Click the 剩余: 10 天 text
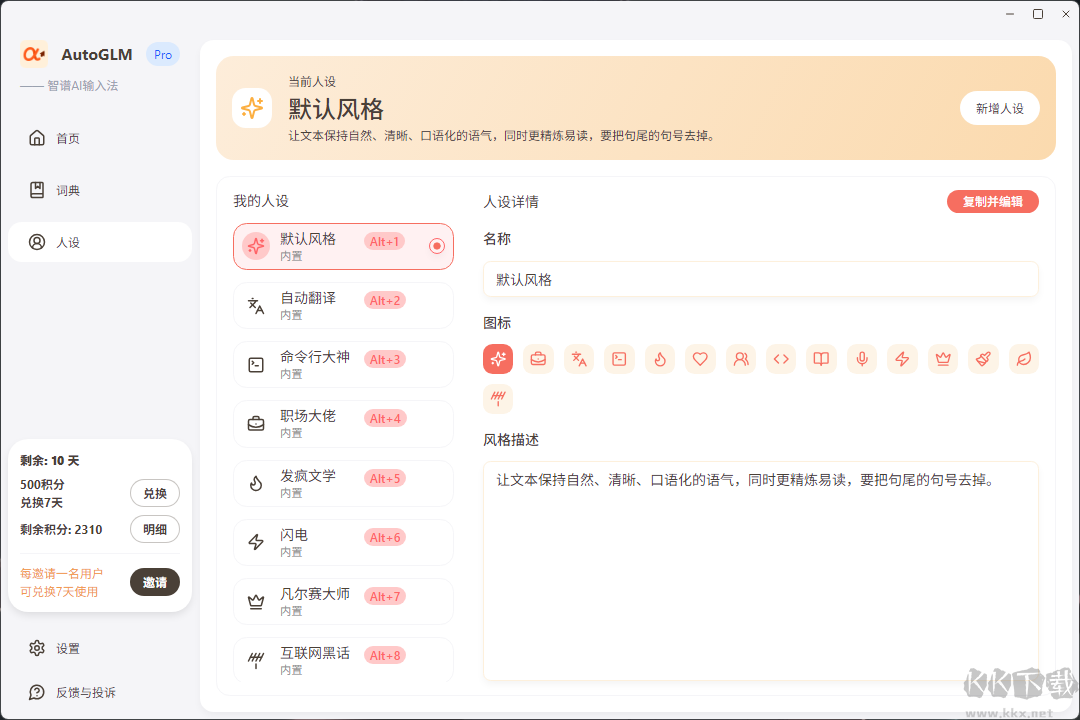The width and height of the screenshot is (1080, 720). click(x=50, y=461)
